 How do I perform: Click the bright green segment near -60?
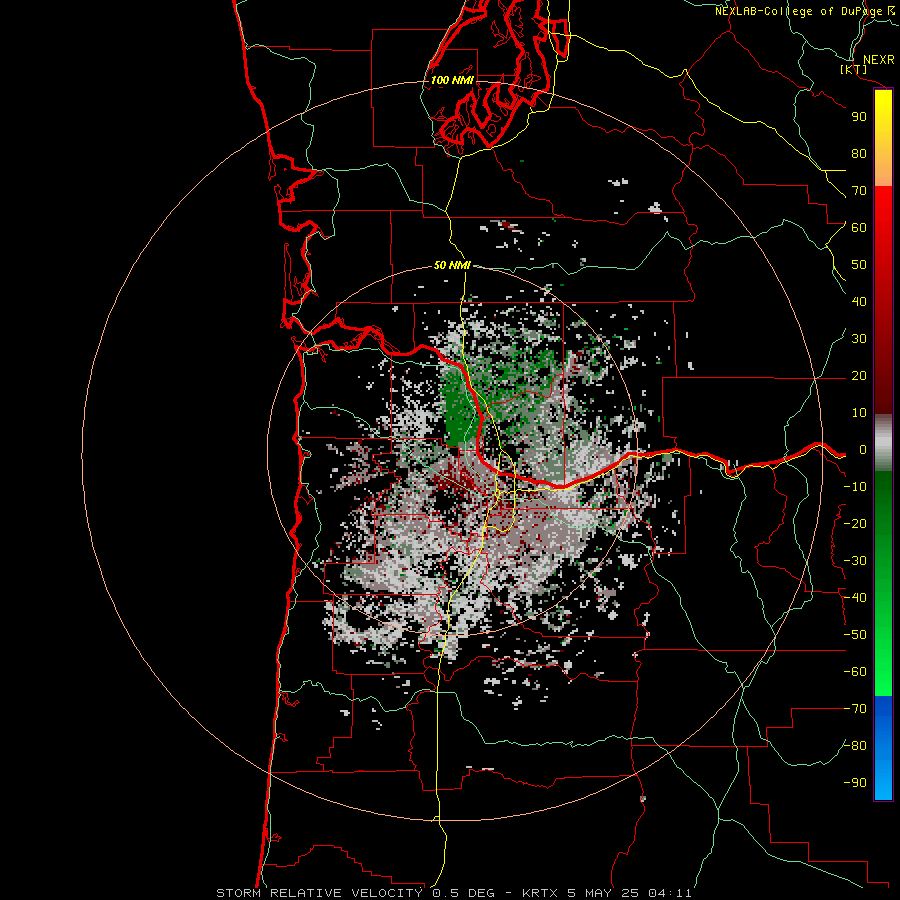click(883, 674)
